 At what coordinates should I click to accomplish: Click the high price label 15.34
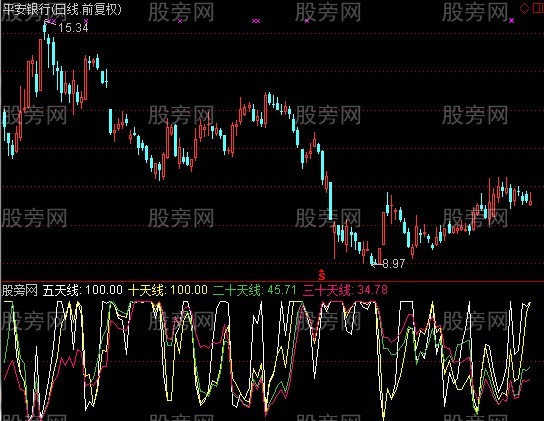pyautogui.click(x=73, y=28)
